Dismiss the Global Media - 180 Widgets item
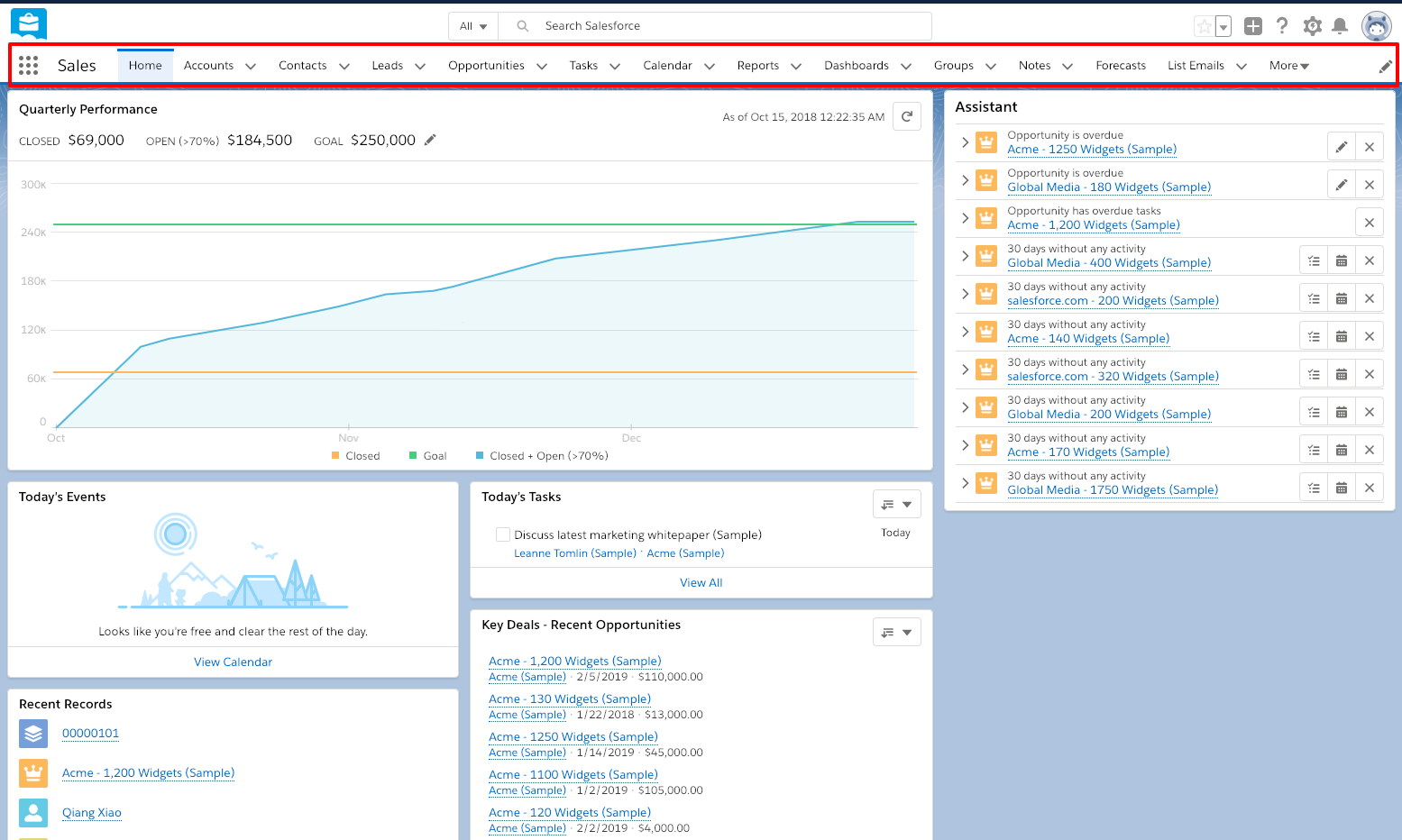The width and height of the screenshot is (1402, 840). coord(1370,185)
